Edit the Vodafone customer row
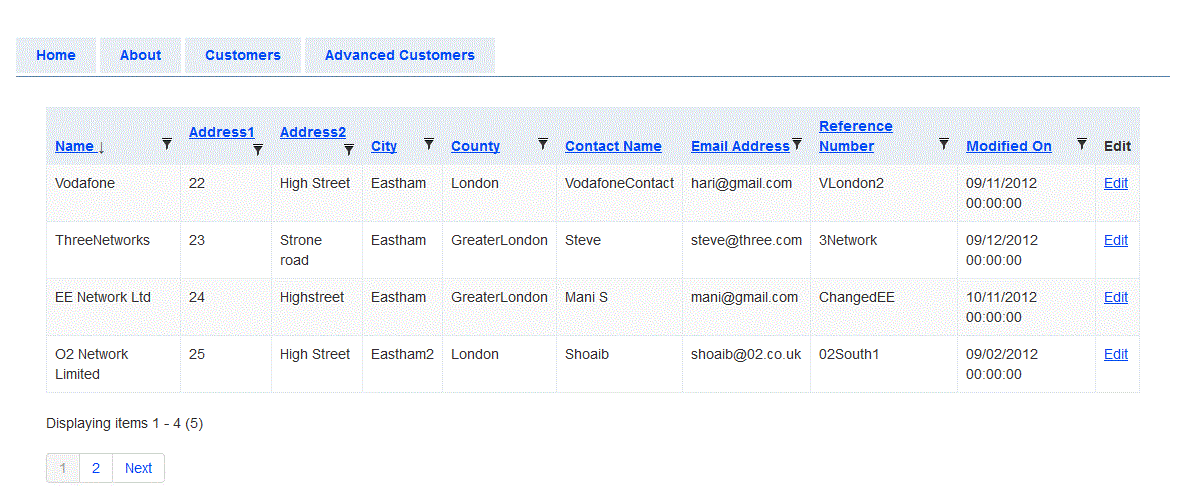The height and width of the screenshot is (496, 1178). coord(1116,184)
